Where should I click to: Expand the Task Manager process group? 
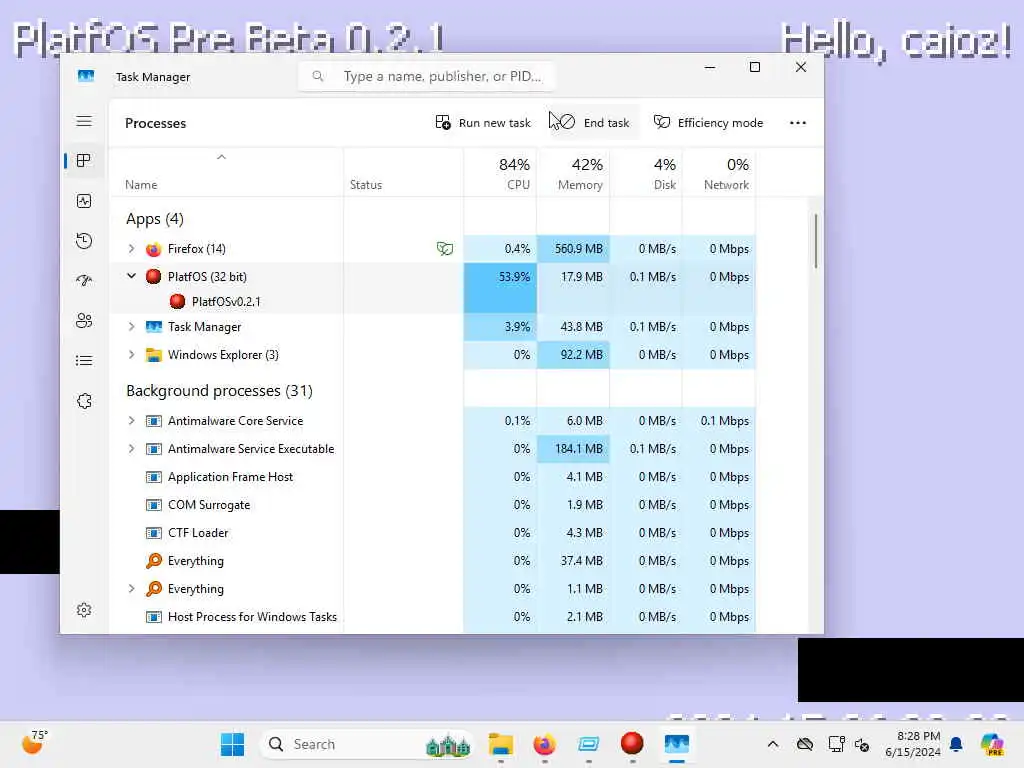pos(131,327)
